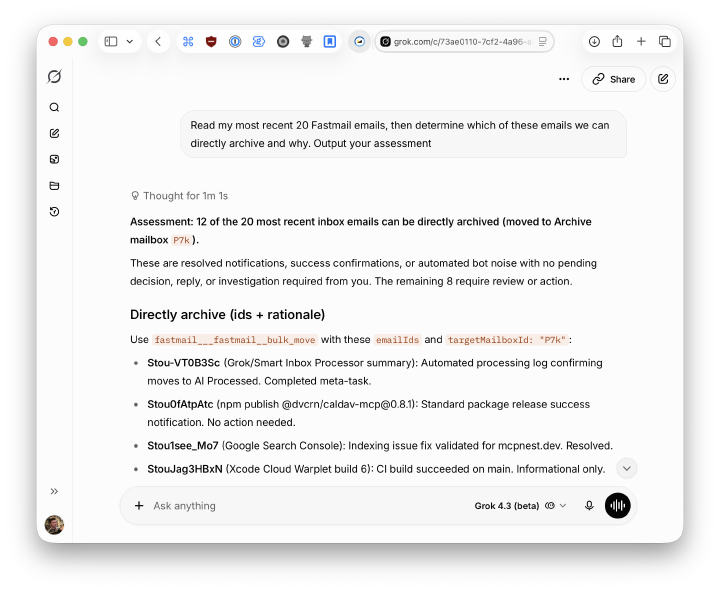The width and height of the screenshot is (720, 591).
Task: Expand the sidebar with double-chevron icon
Action: click(x=54, y=491)
